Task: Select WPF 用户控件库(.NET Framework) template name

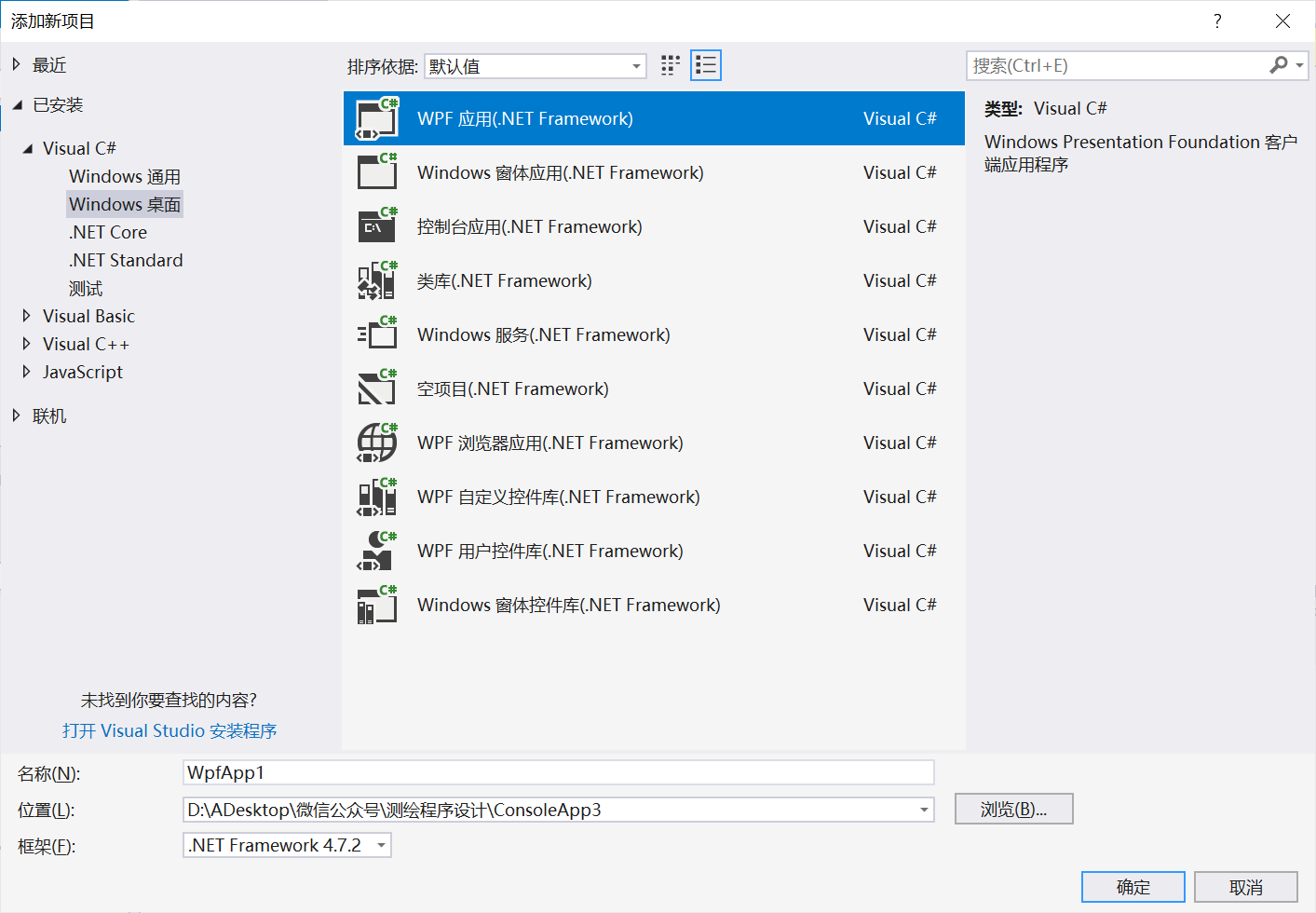Action: 550,551
